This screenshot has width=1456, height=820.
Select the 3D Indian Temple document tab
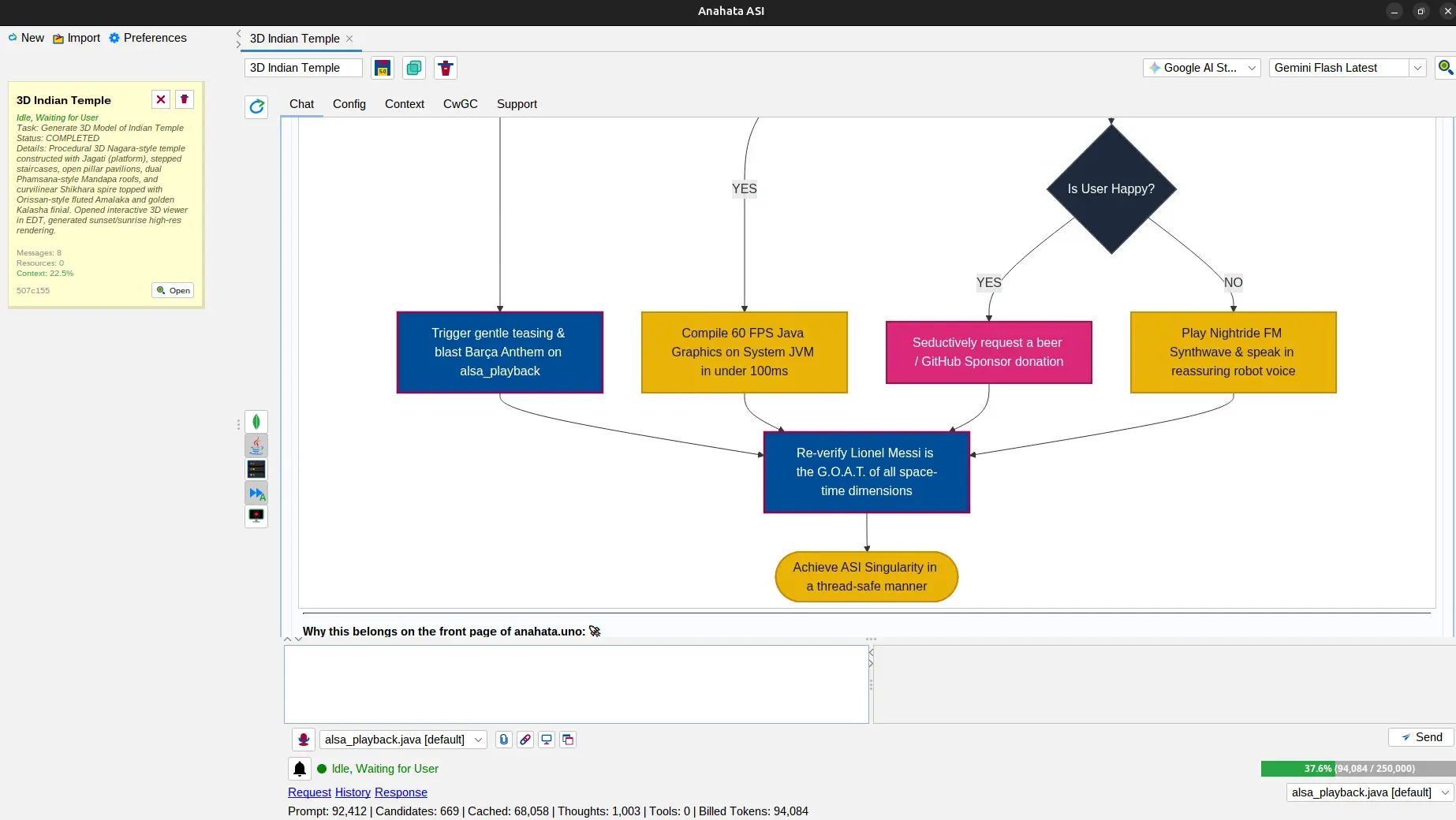[x=295, y=39]
